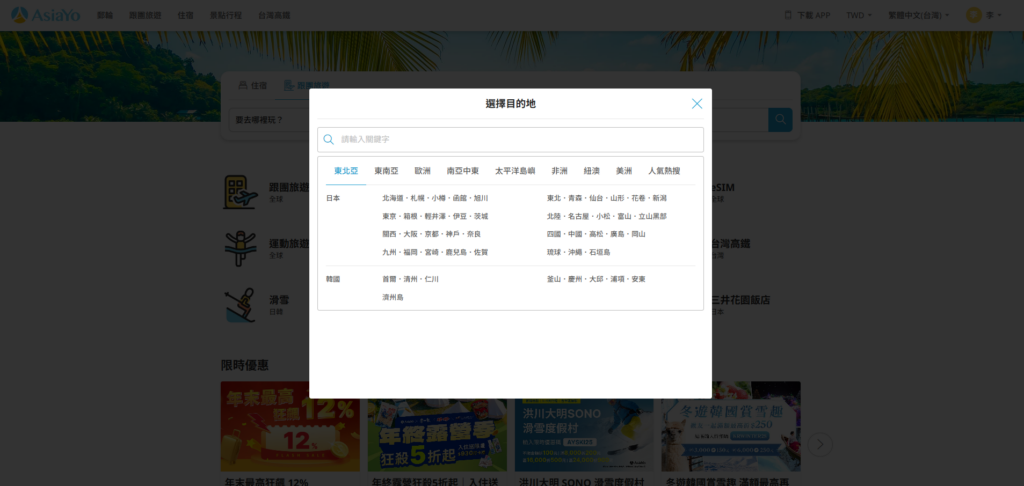Image resolution: width=1024 pixels, height=486 pixels.
Task: Click the blue search button behind the dialog
Action: pos(780,120)
